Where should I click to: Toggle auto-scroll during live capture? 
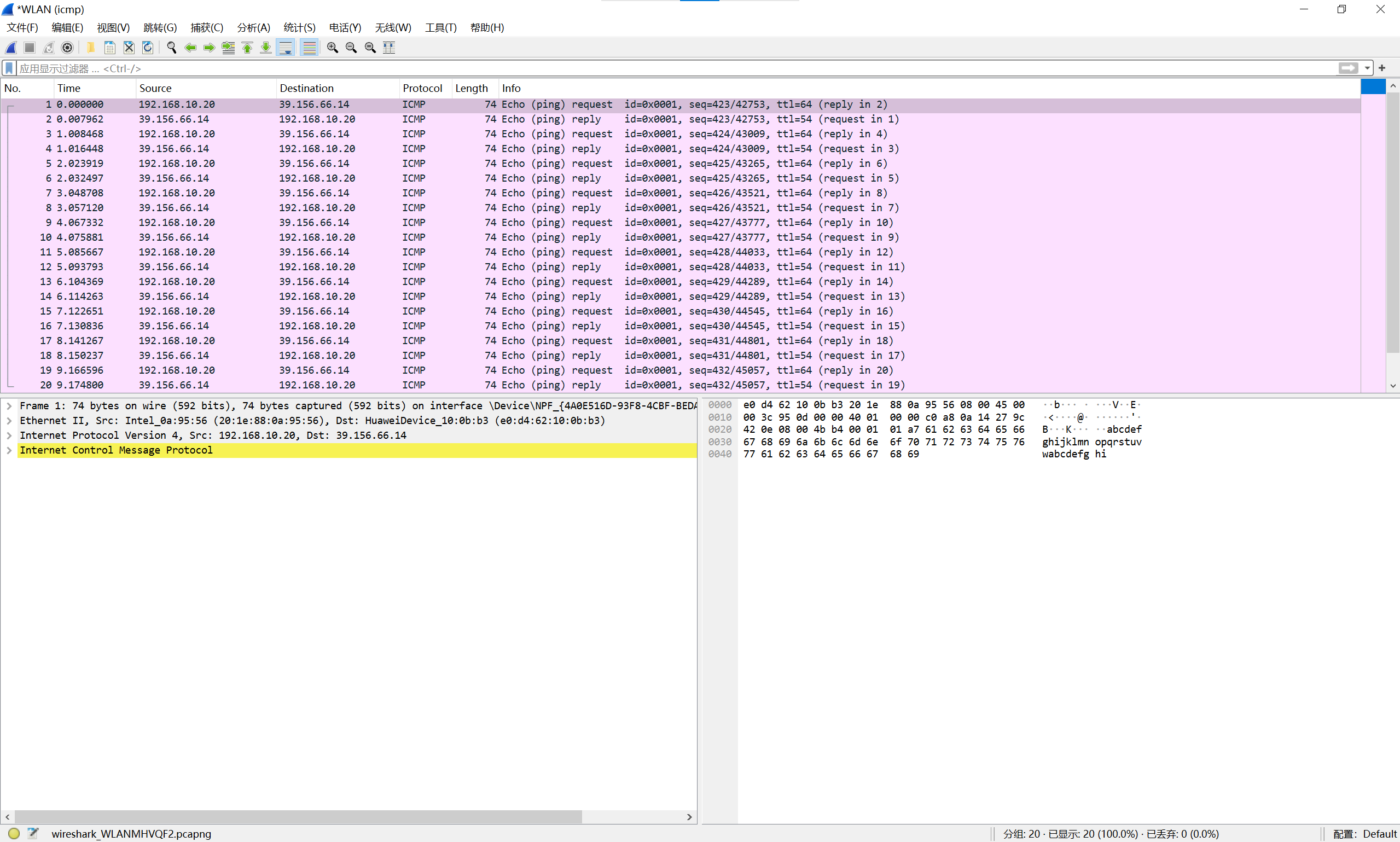tap(286, 48)
